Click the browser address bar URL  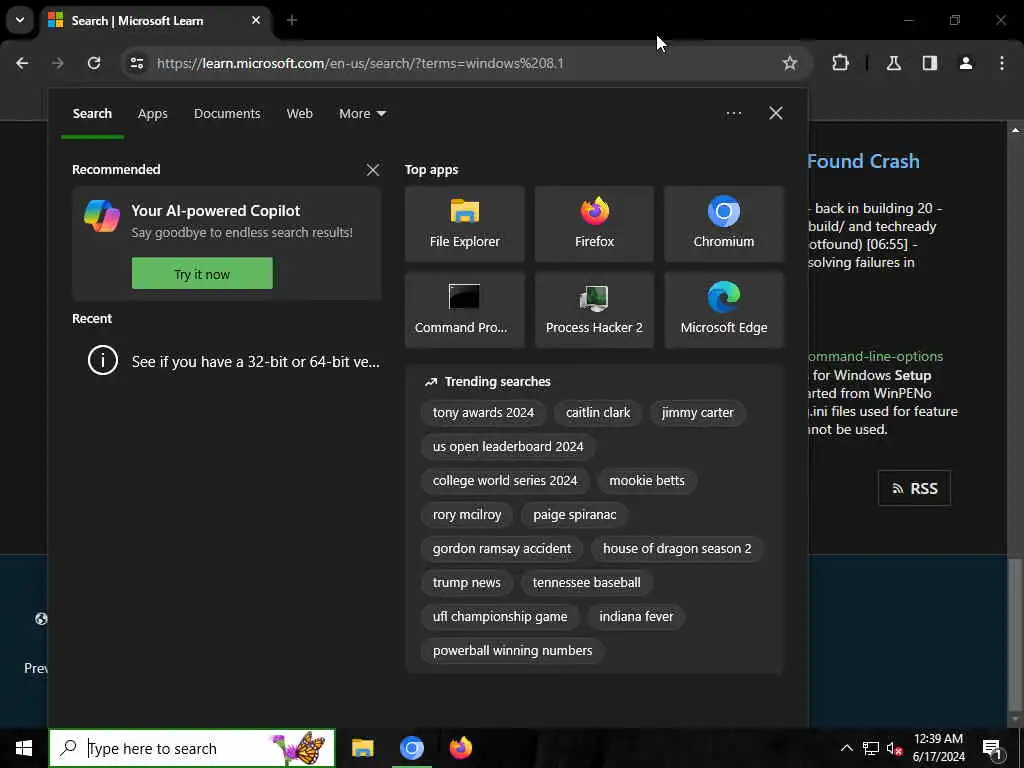pyautogui.click(x=360, y=63)
